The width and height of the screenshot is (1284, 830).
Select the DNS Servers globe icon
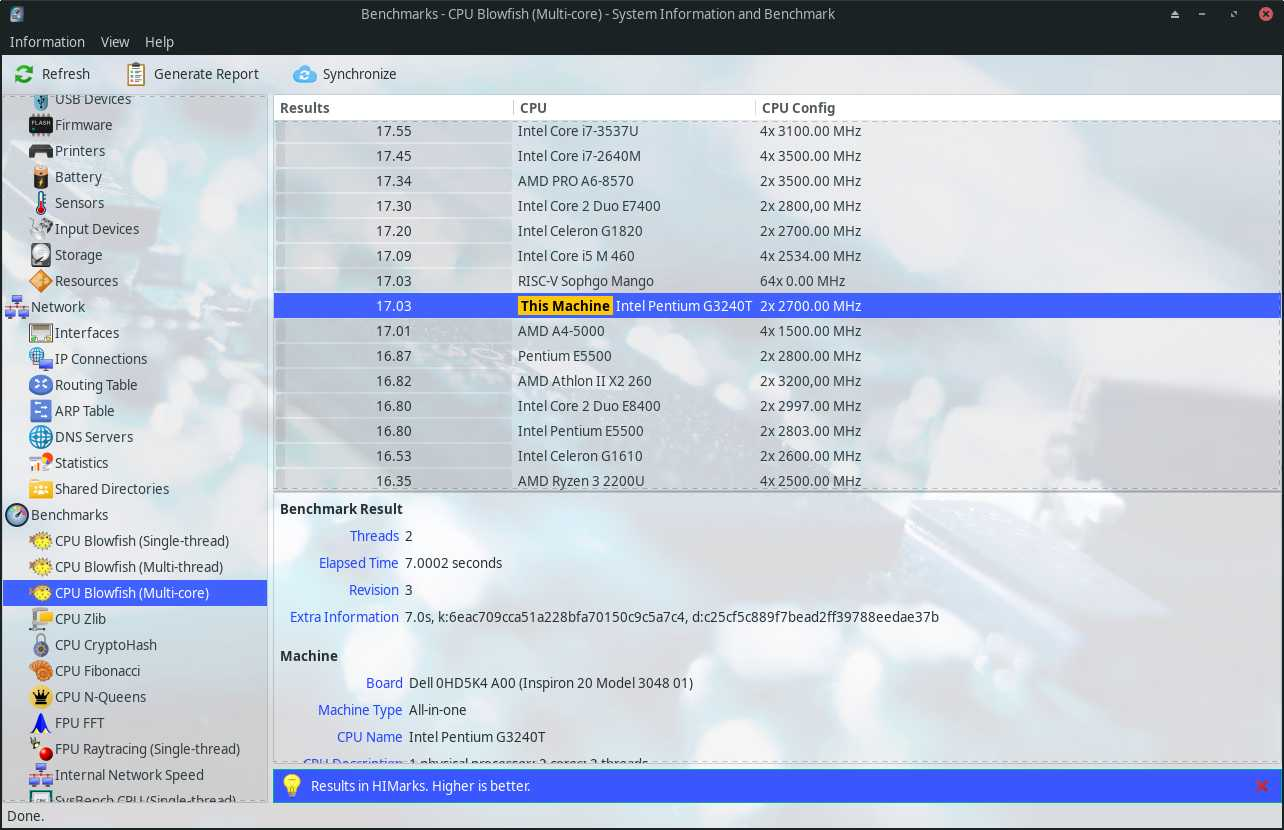click(41, 437)
